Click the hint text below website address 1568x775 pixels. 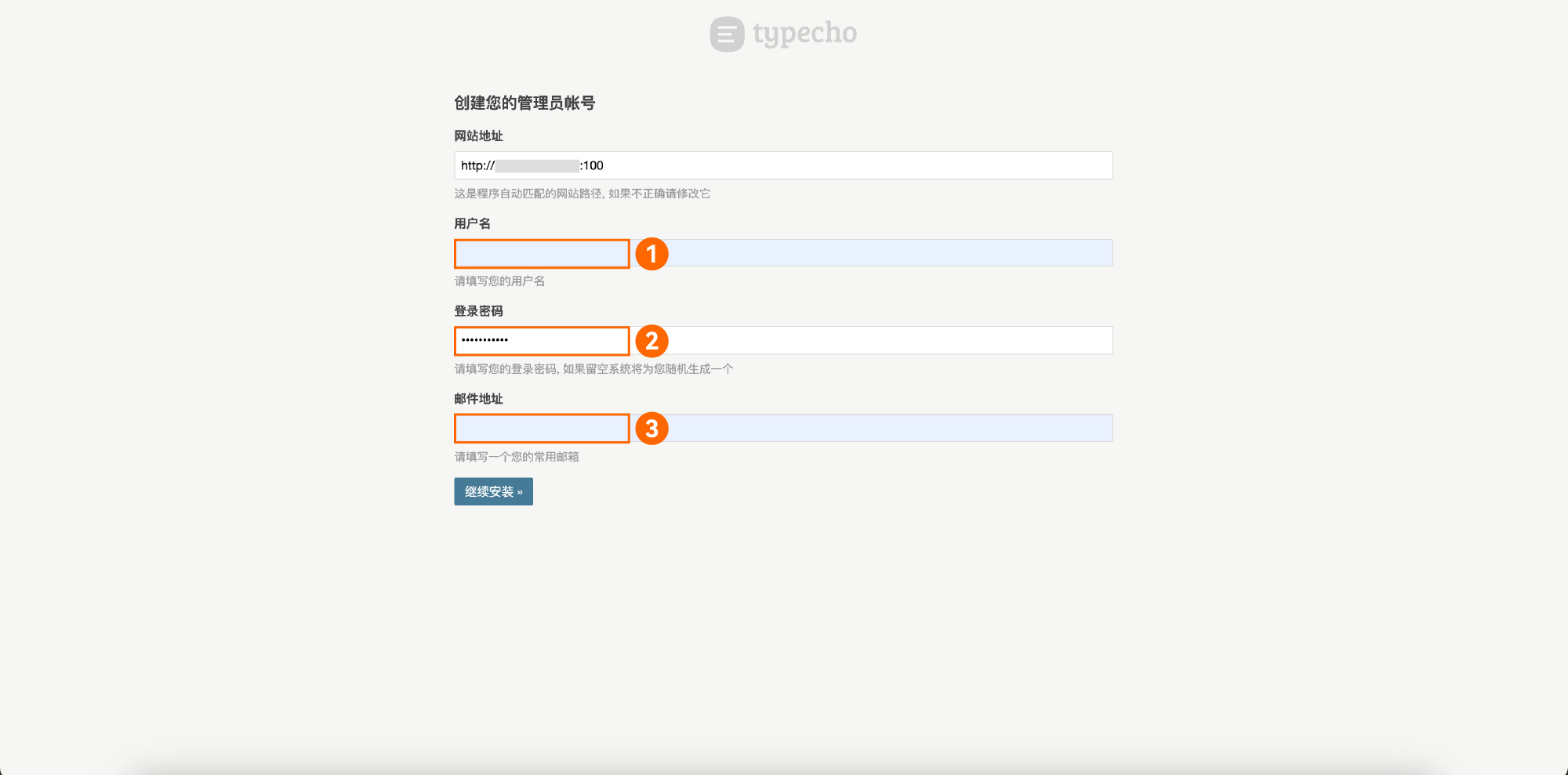point(582,194)
